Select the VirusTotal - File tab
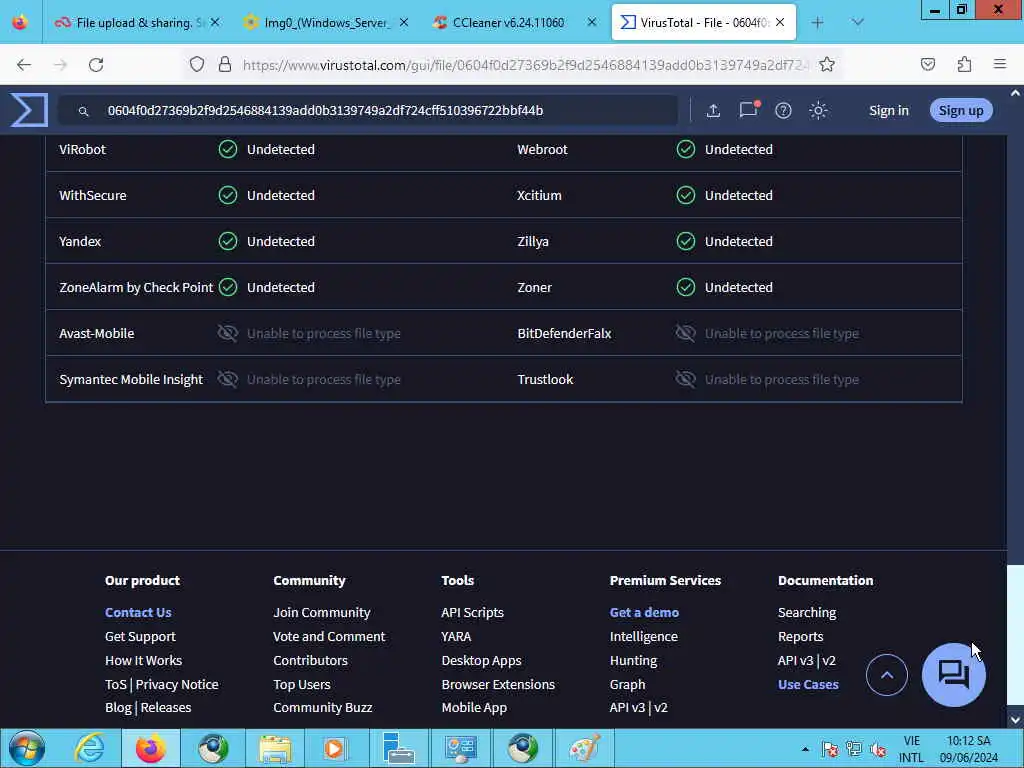Screen dimensions: 1024x768 click(703, 23)
